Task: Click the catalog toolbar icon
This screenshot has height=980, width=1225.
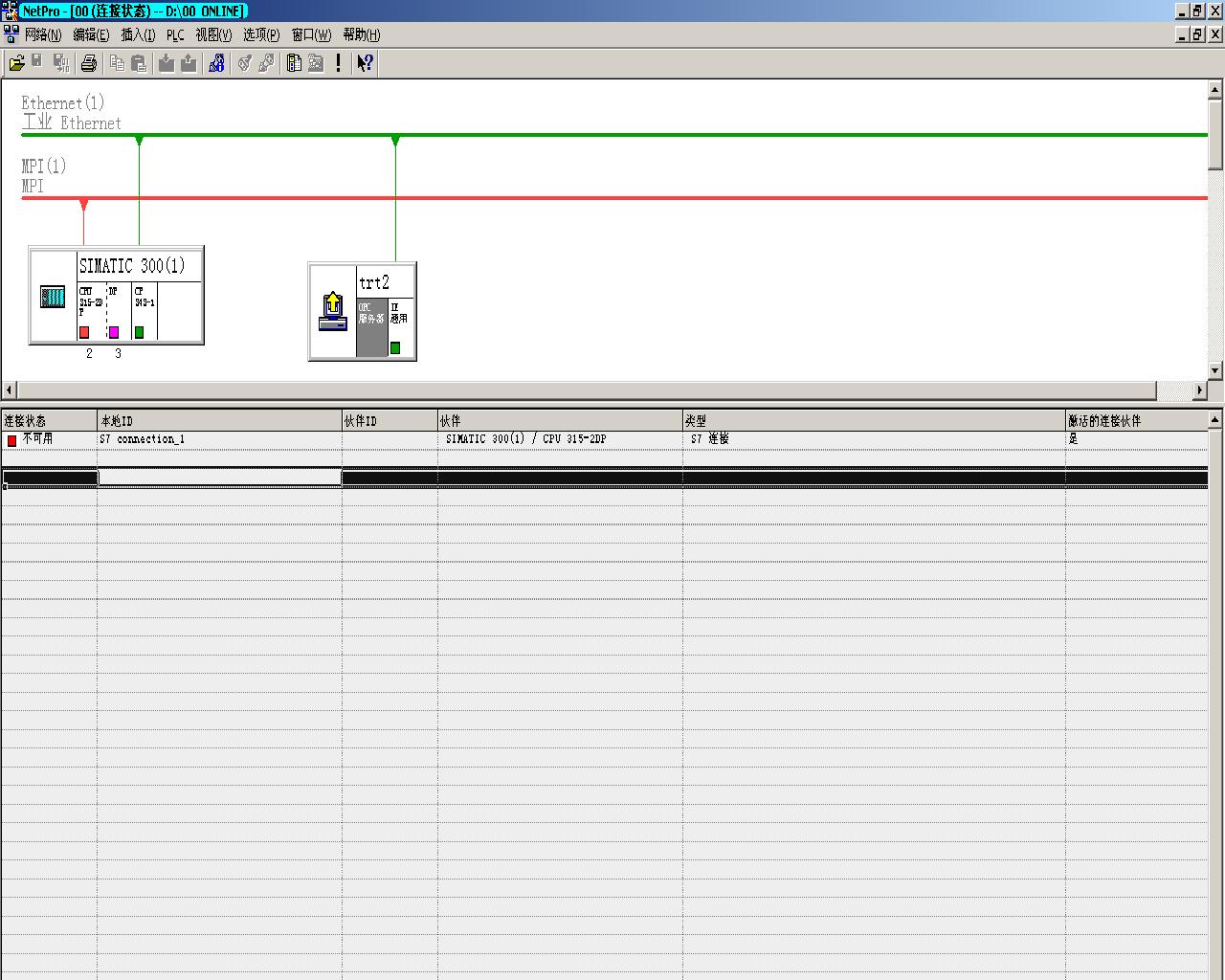Action: [295, 63]
